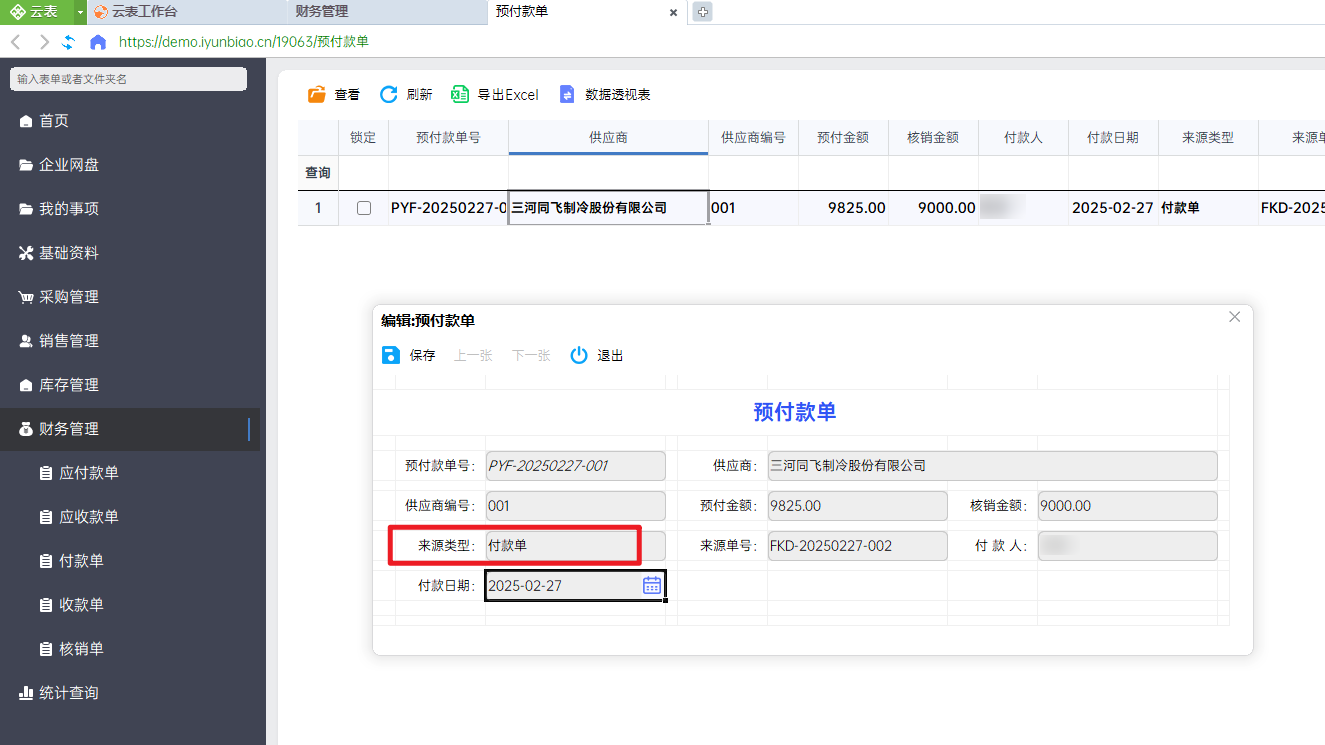Click the 供应商编号 column header
The height and width of the screenshot is (745, 1325).
(753, 138)
